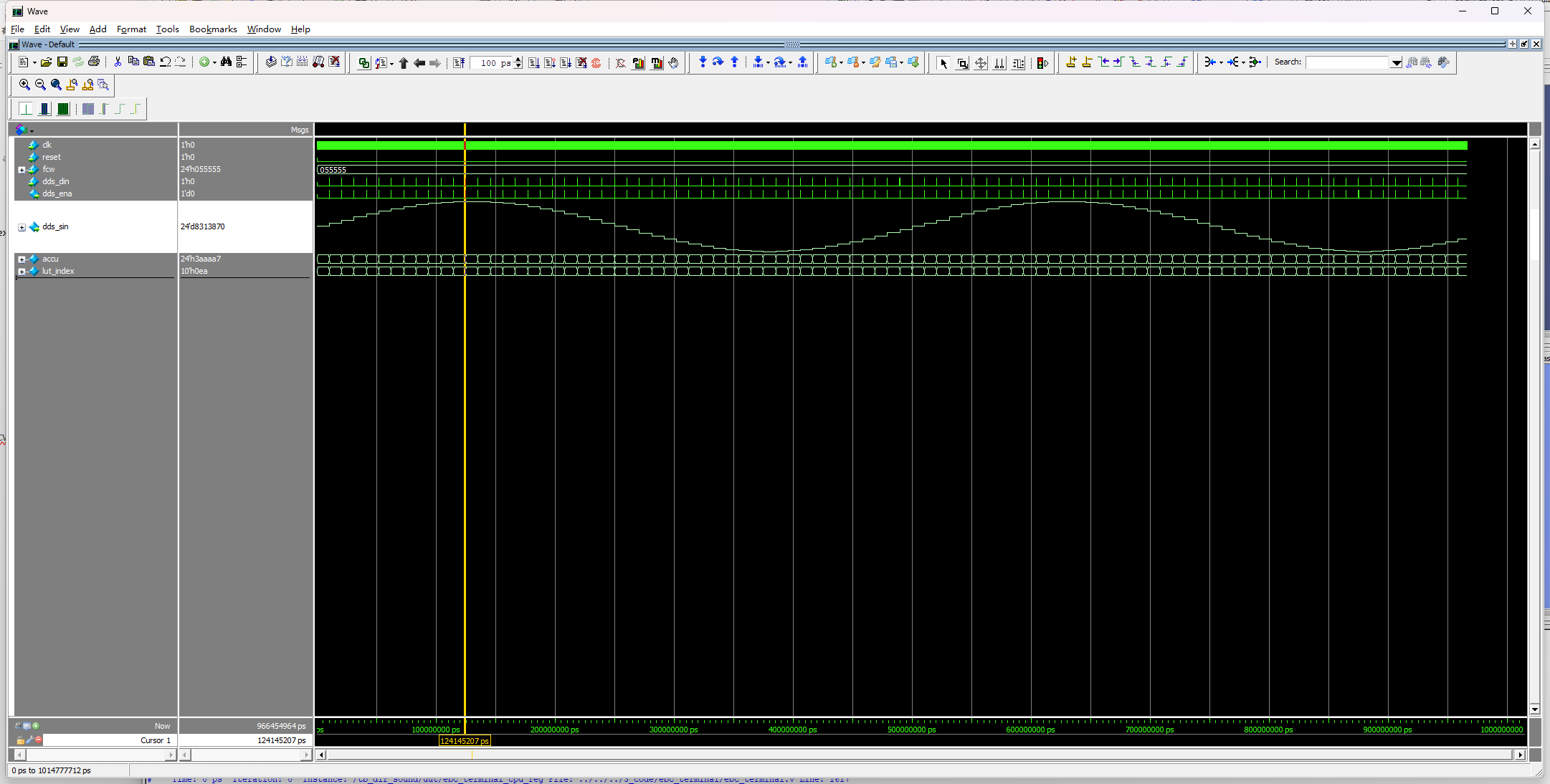Click the Find binoculars icon
Image resolution: width=1550 pixels, height=784 pixels.
tap(226, 62)
